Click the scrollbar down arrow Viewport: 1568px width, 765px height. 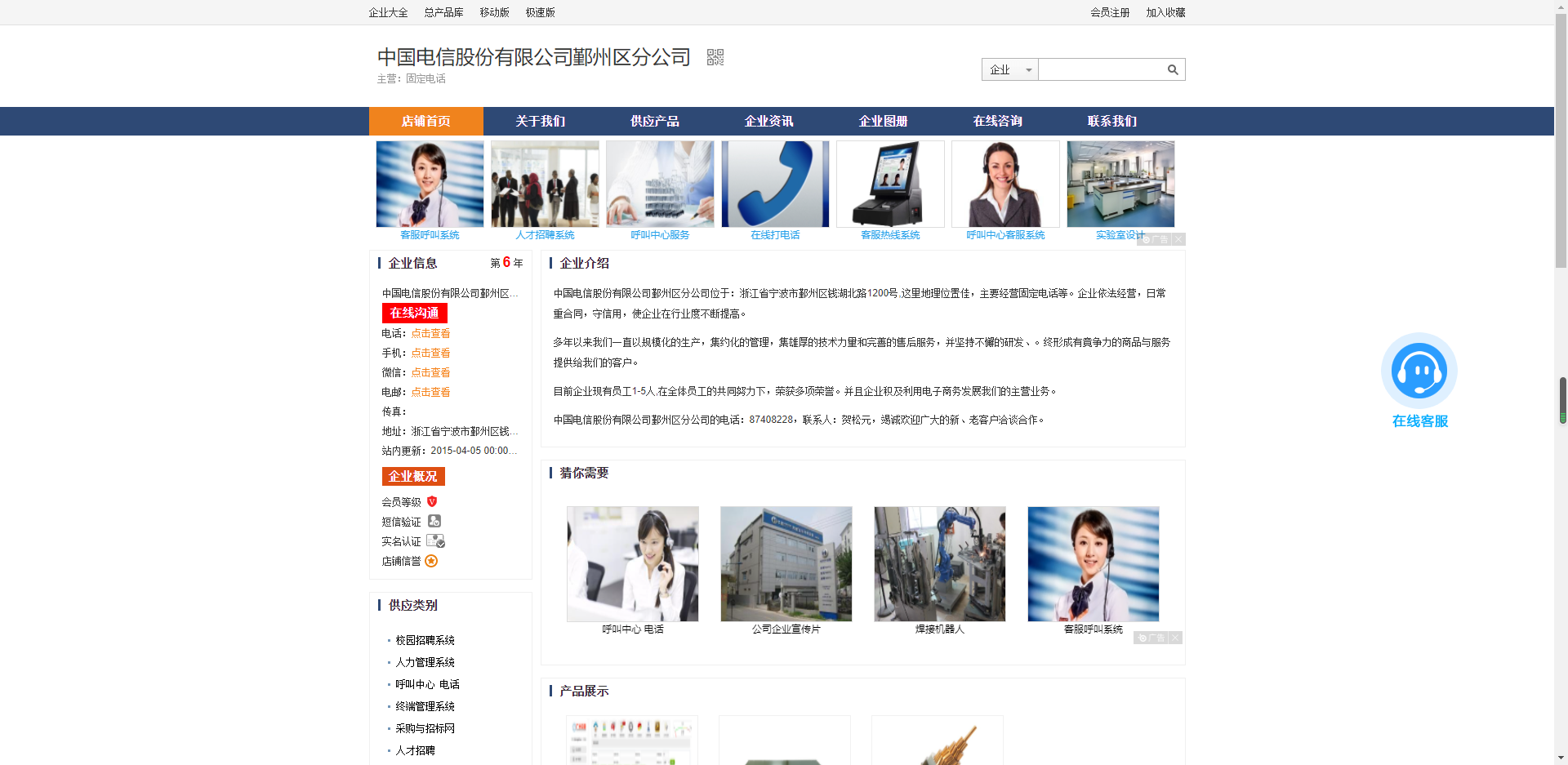(1561, 758)
